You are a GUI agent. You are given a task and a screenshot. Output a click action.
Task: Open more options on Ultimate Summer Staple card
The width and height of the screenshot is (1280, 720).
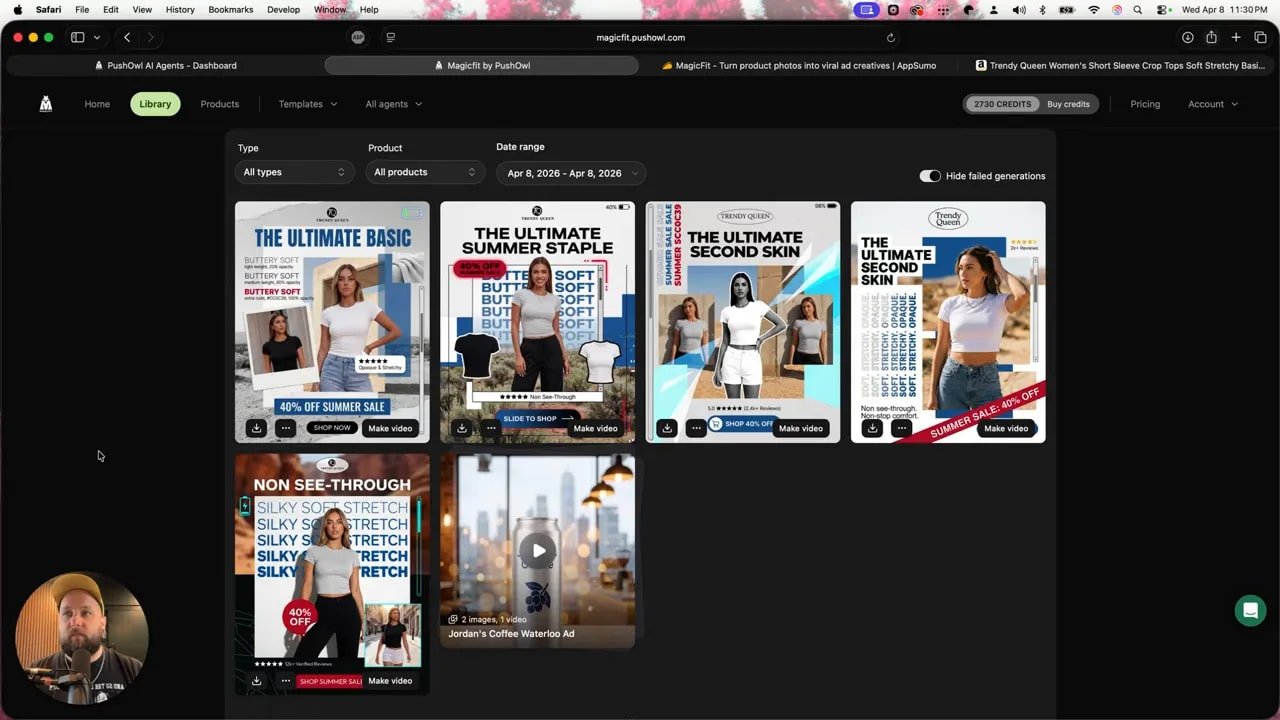[x=491, y=427]
